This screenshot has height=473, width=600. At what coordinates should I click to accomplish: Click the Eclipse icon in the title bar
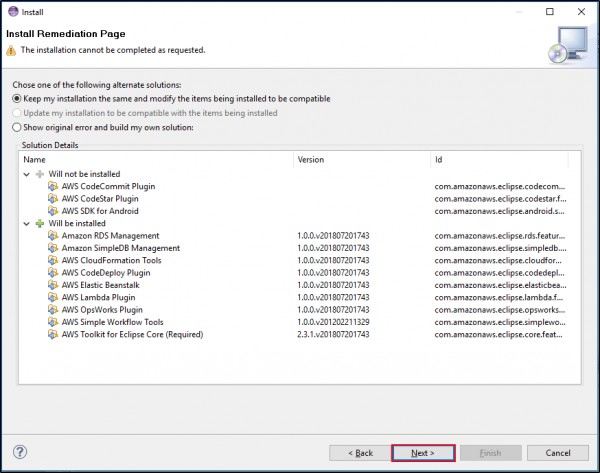pos(13,11)
